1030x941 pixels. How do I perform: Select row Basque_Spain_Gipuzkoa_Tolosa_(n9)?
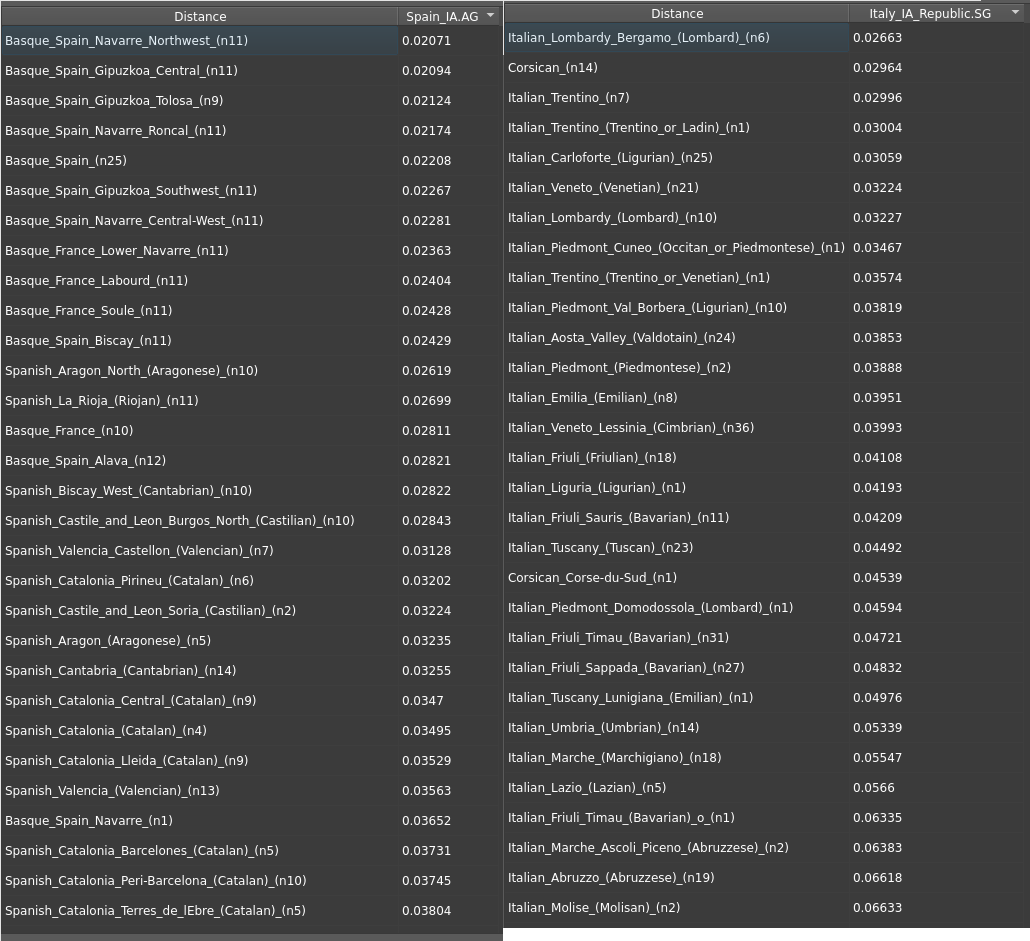tap(252, 100)
